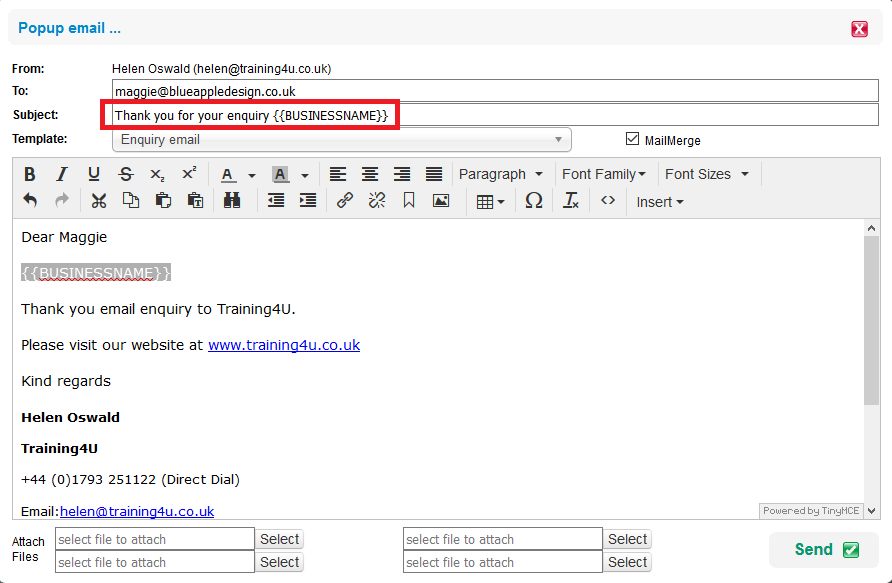
Task: Click the editor scrollbar down arrow
Action: (x=872, y=511)
